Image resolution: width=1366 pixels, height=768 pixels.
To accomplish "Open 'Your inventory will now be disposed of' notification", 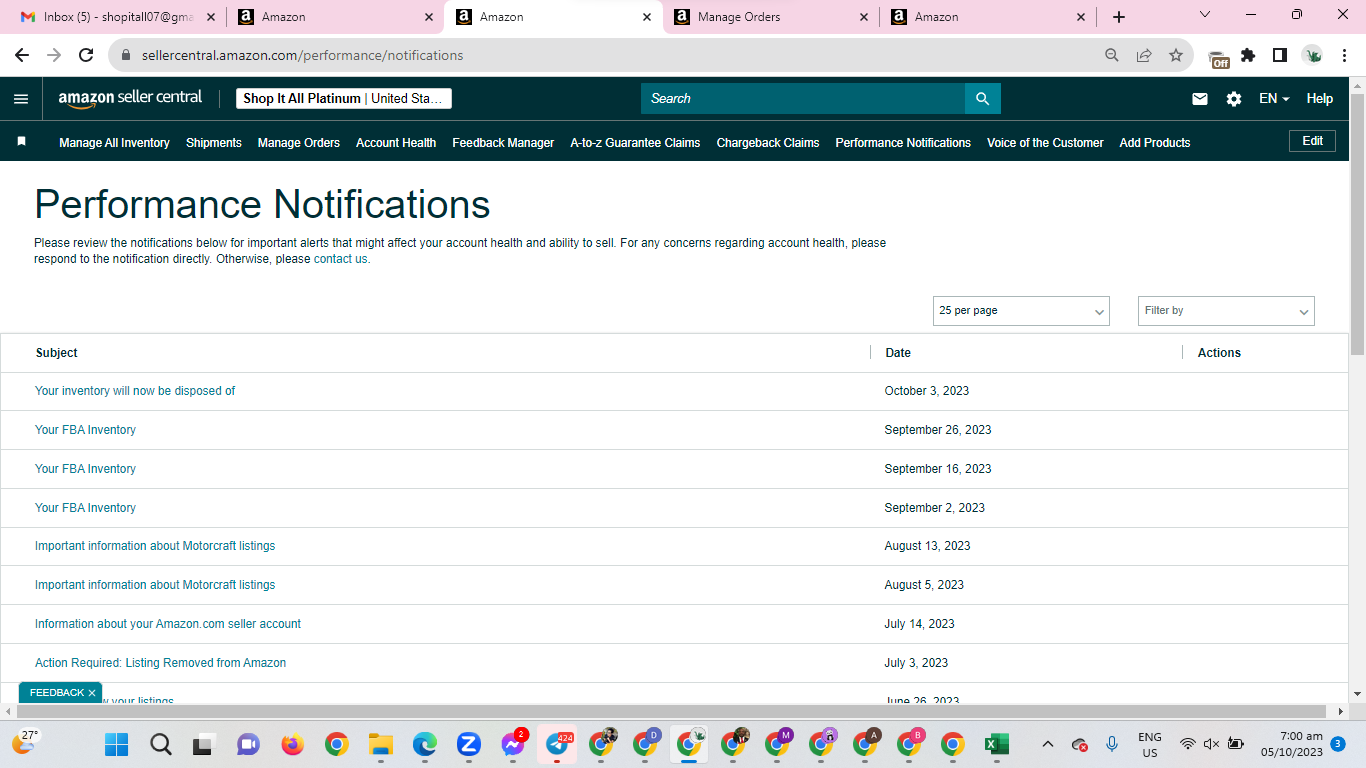I will (x=135, y=391).
